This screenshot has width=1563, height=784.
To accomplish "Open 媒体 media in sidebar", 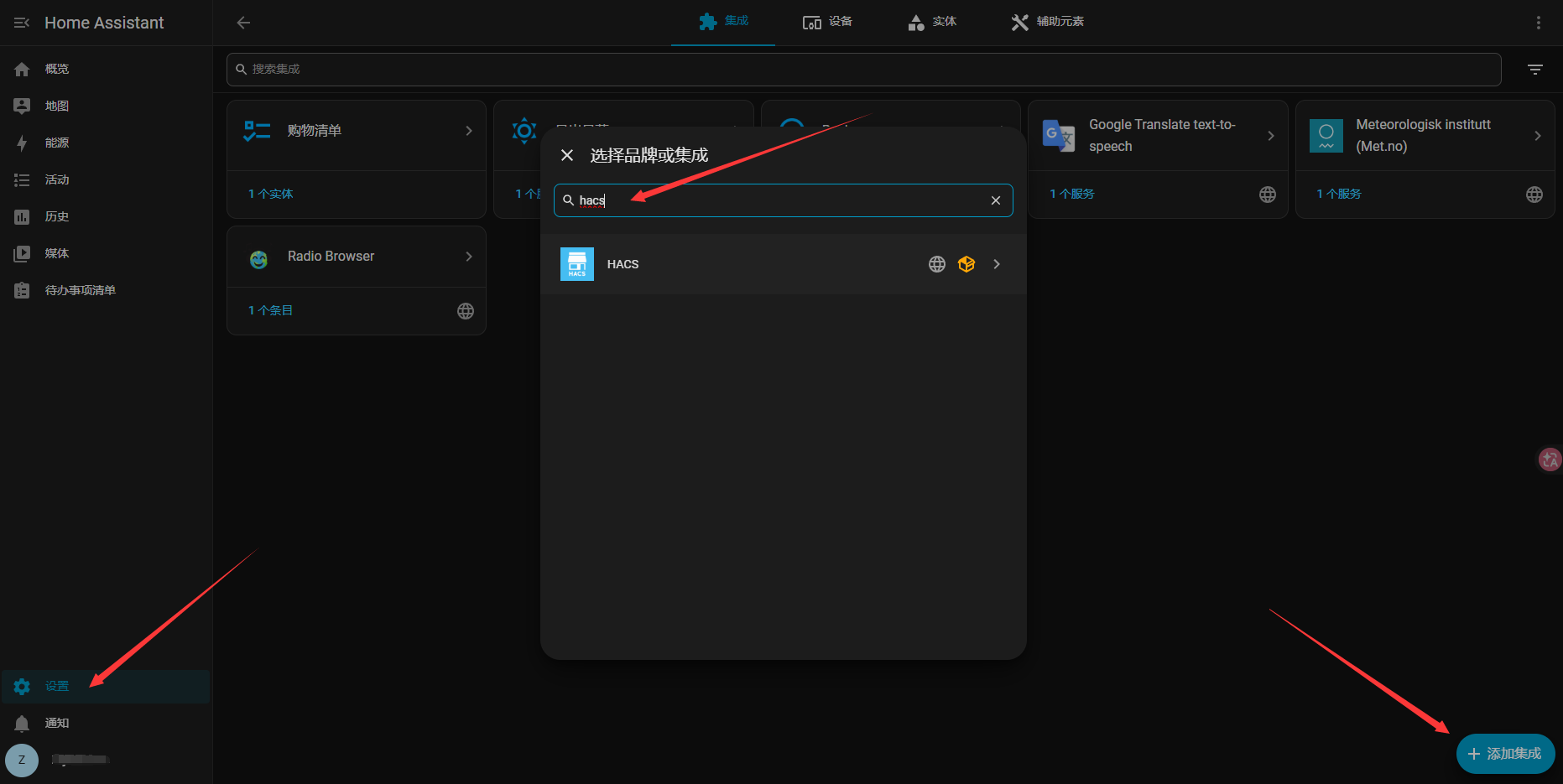I will coord(106,253).
